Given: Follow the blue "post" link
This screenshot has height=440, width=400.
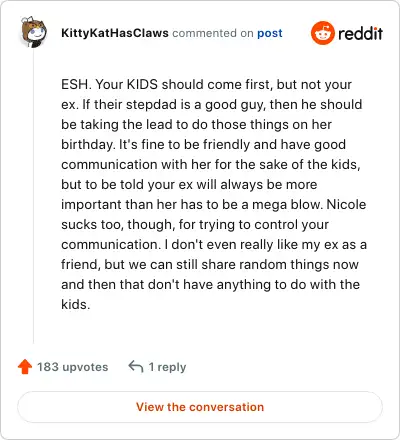Looking at the screenshot, I should click(270, 33).
